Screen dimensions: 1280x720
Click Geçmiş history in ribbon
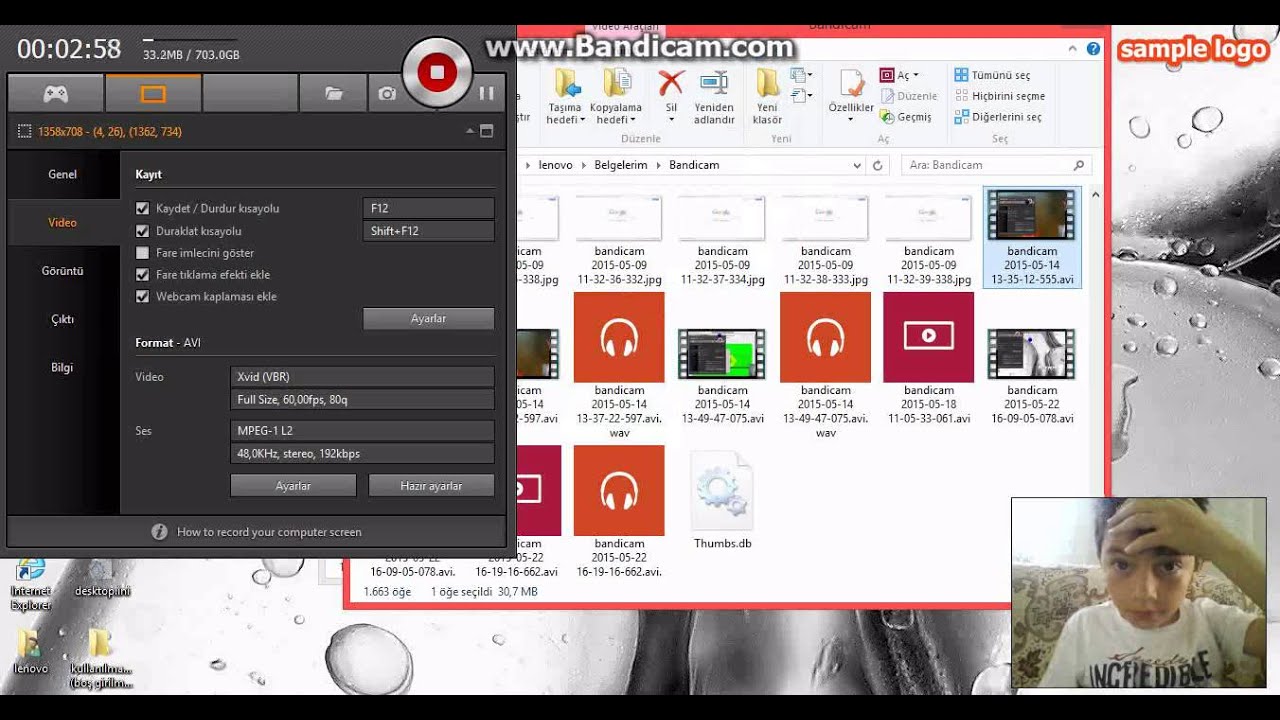[x=906, y=117]
